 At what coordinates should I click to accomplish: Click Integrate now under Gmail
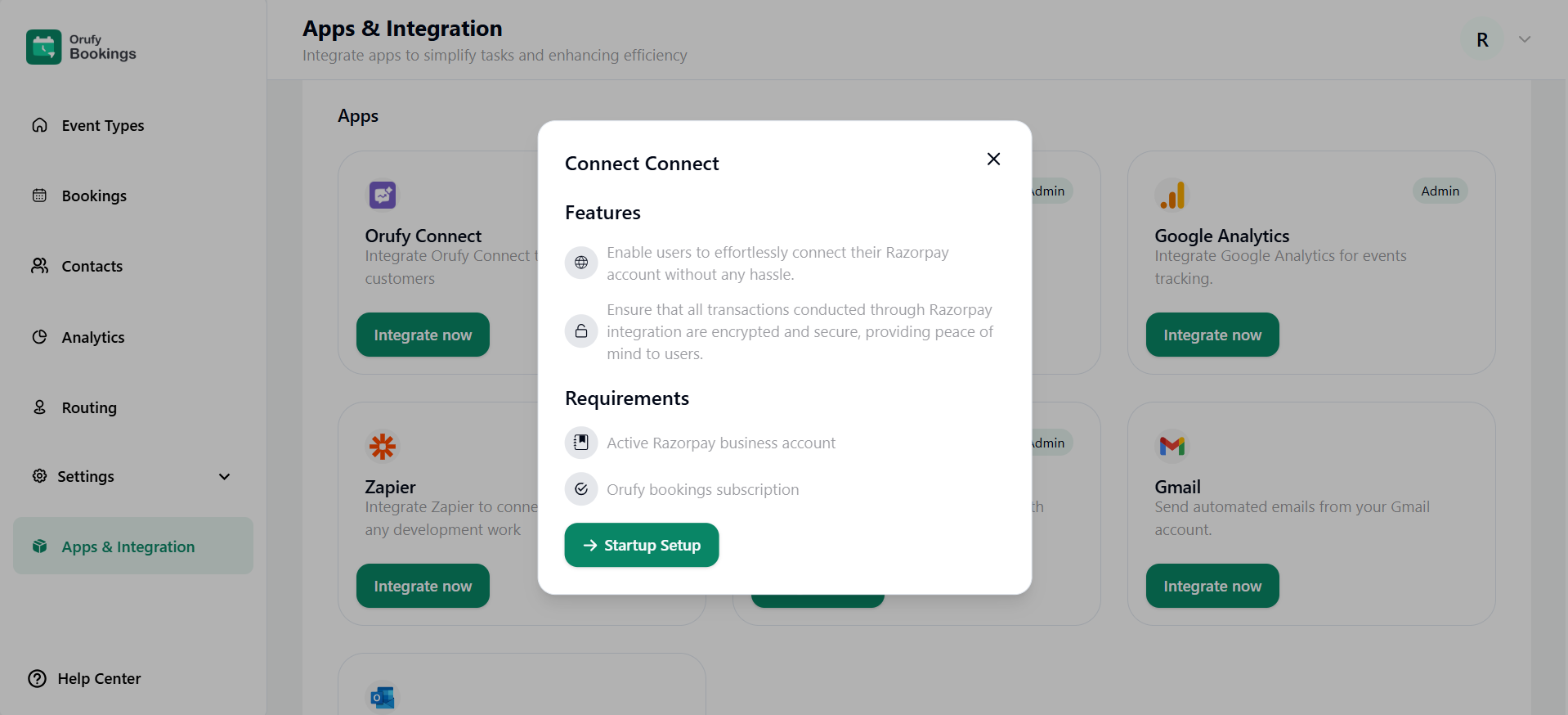1212,586
